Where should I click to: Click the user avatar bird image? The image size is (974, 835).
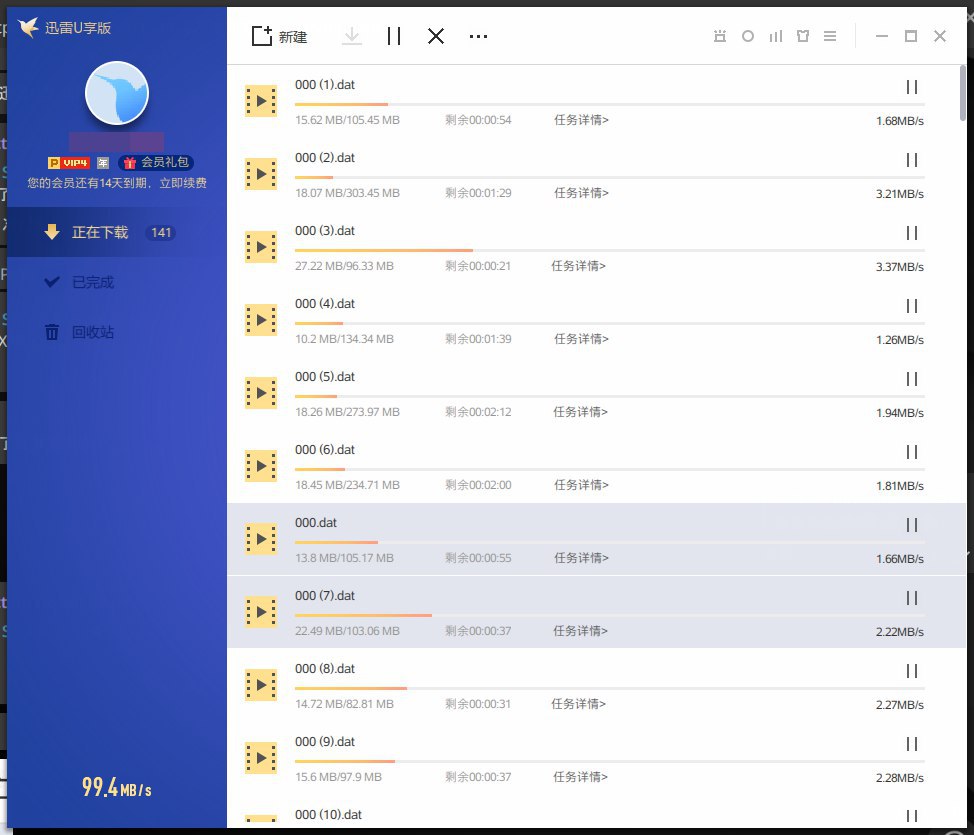click(x=117, y=92)
